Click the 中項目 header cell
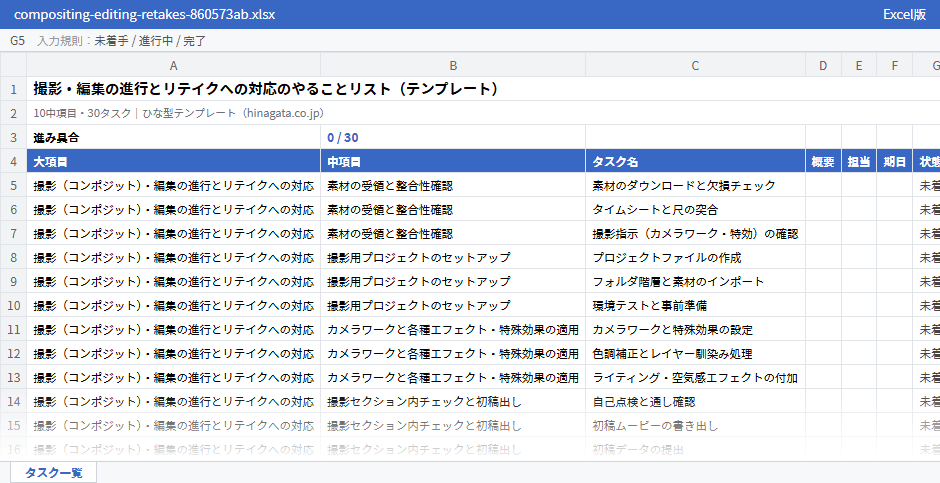The width and height of the screenshot is (940, 483). [453, 161]
